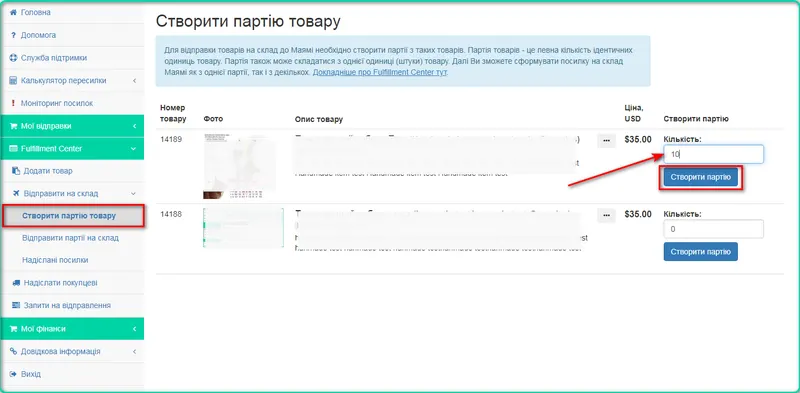Click the $35.00 price of item 14188
This screenshot has height=393, width=800.
tap(638, 214)
